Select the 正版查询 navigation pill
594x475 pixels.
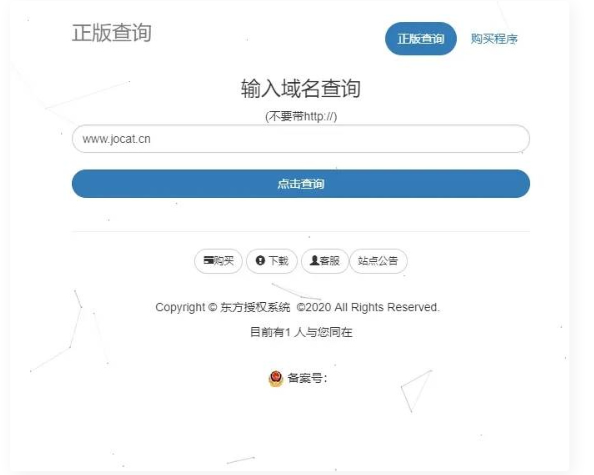421,39
